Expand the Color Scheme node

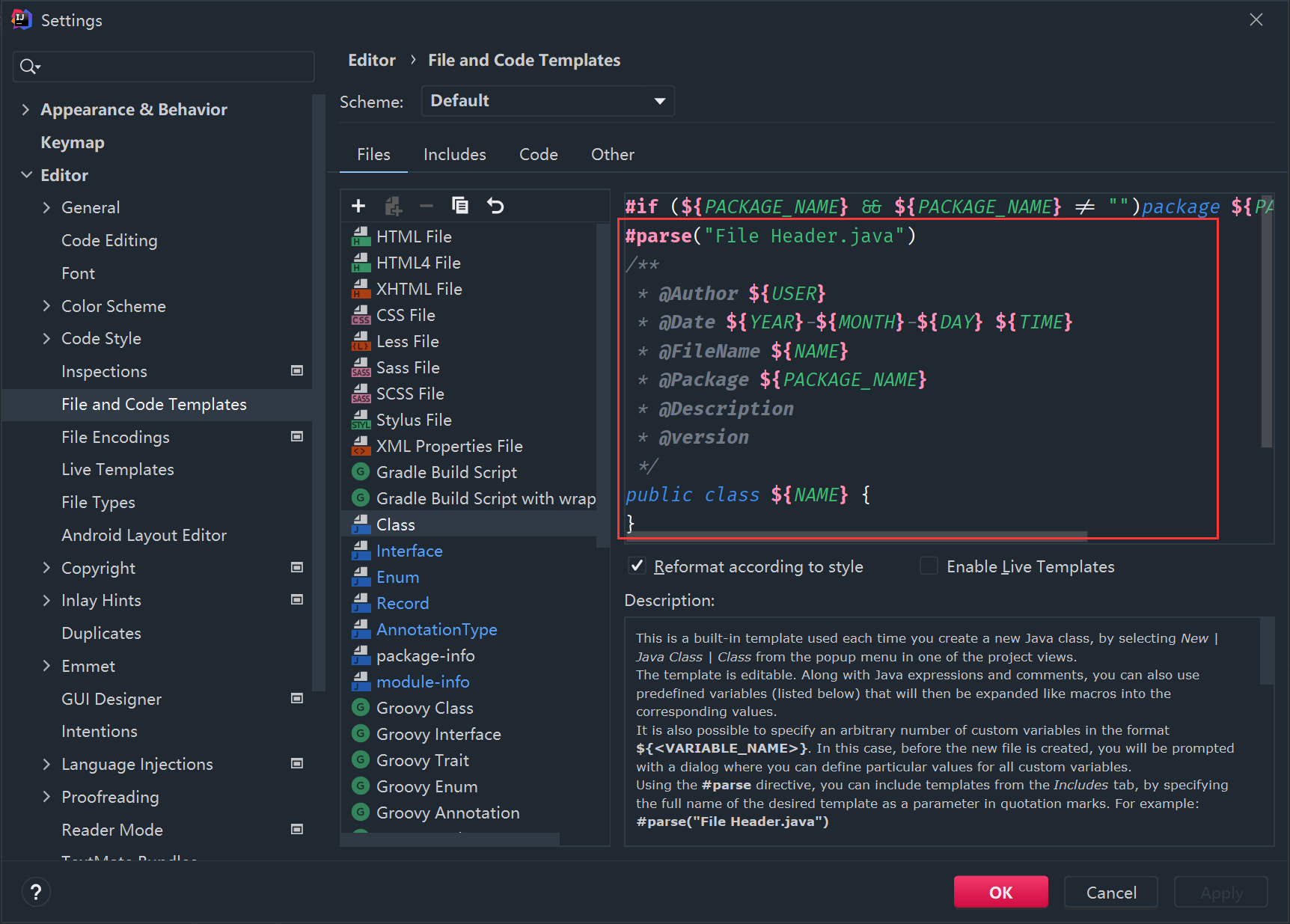[x=46, y=306]
